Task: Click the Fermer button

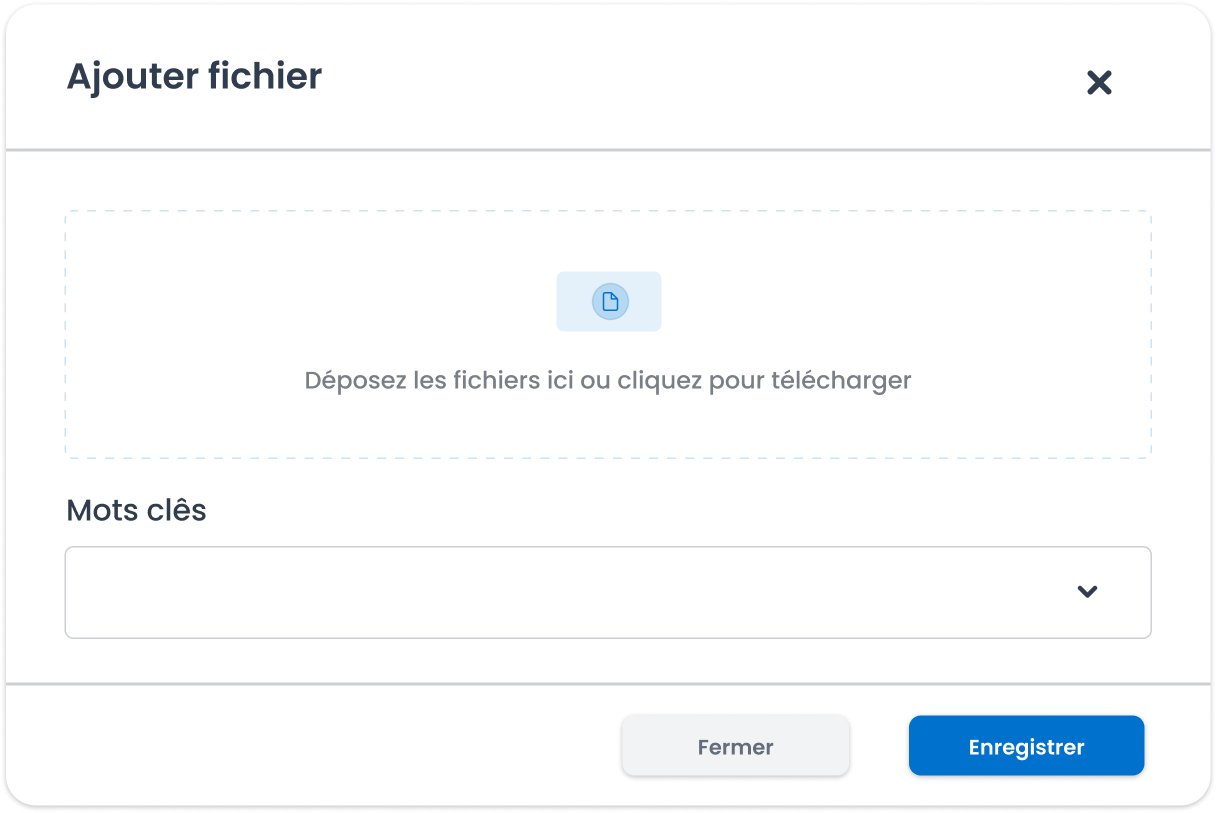Action: (x=736, y=746)
